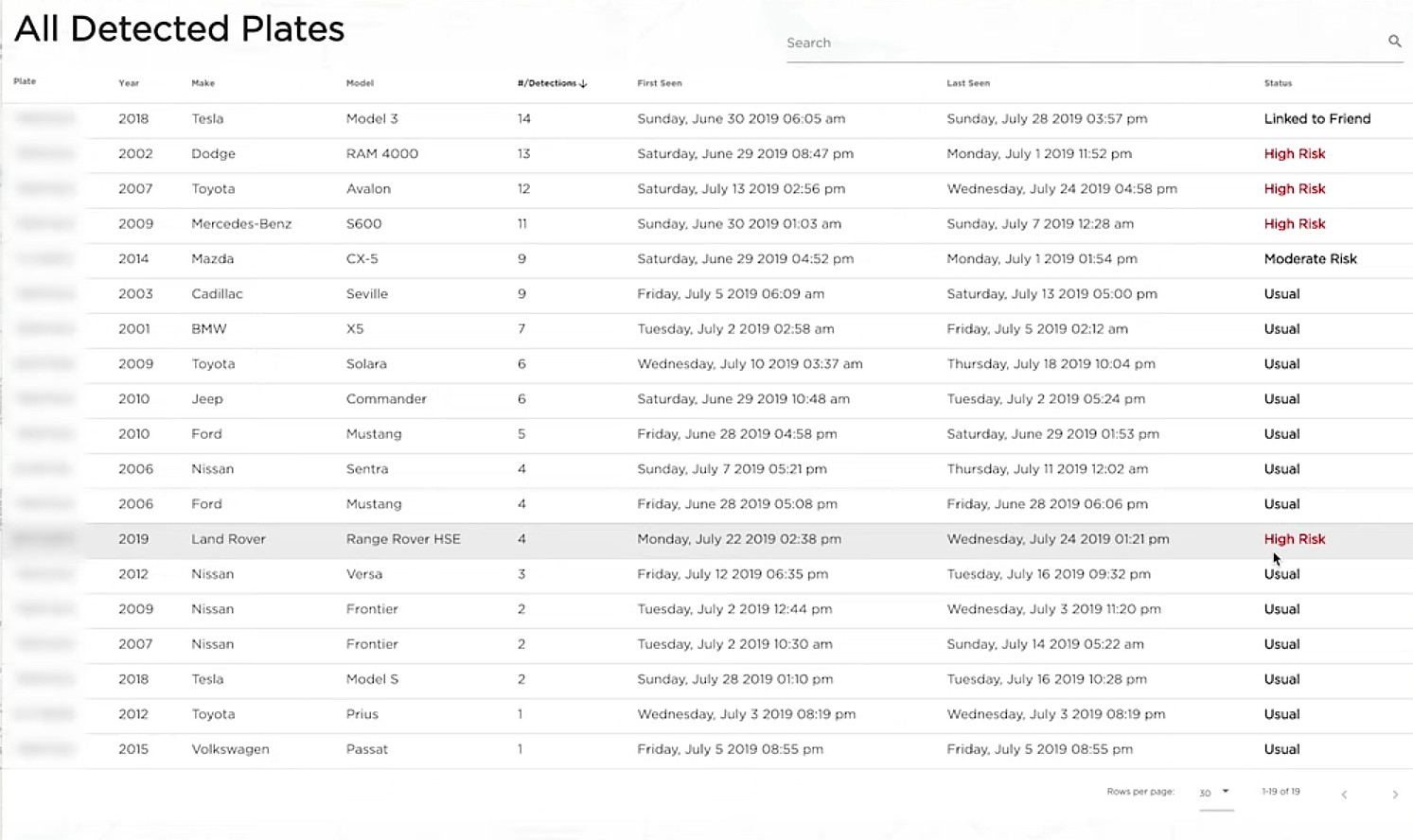Click blurred plate of Mercedes-Benz S600 row
1413x840 pixels.
(x=44, y=224)
